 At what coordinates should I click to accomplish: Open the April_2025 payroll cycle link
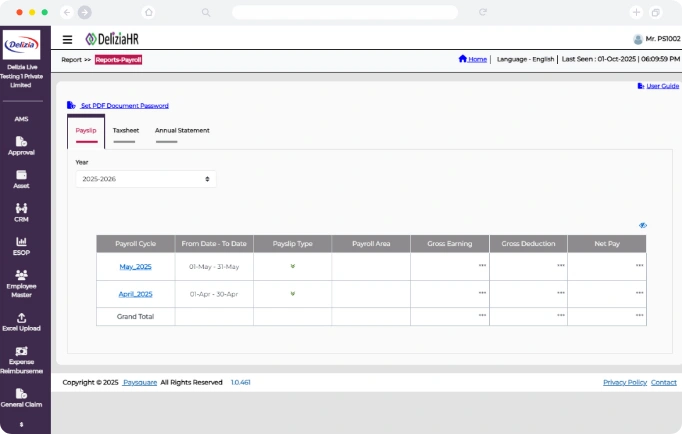(135, 294)
